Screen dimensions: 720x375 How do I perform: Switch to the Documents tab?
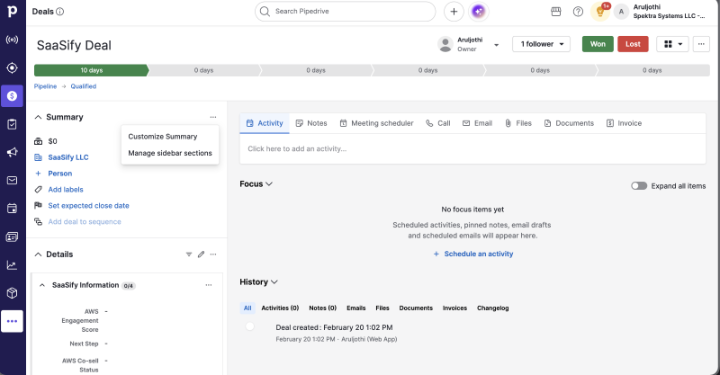pos(569,123)
